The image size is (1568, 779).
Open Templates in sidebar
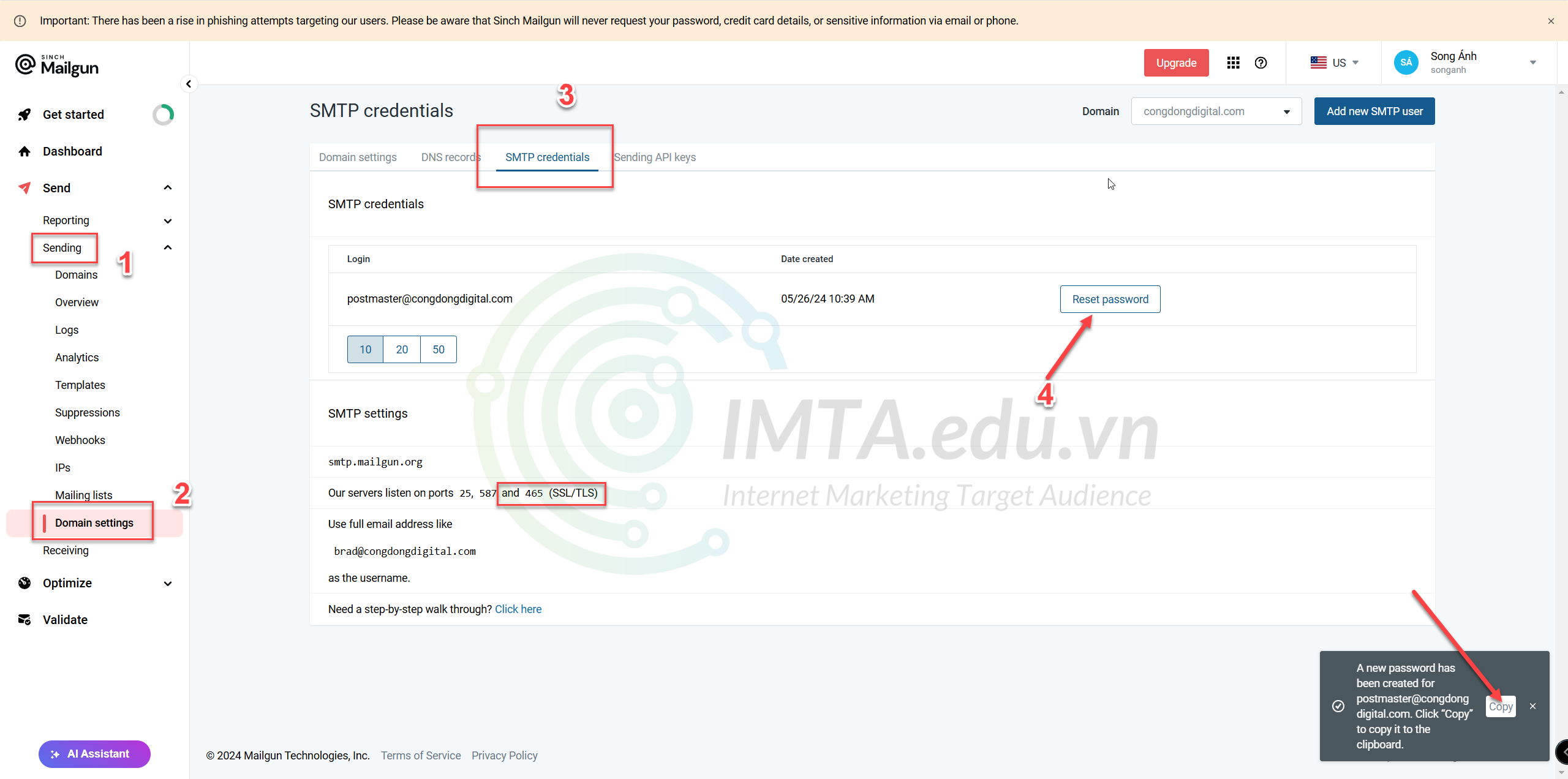pos(80,385)
